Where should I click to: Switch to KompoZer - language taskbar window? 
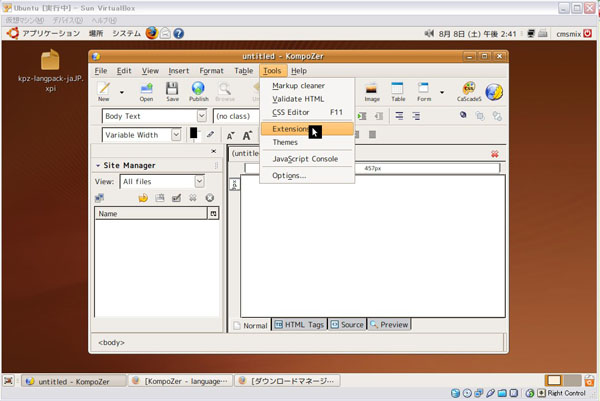click(x=181, y=381)
